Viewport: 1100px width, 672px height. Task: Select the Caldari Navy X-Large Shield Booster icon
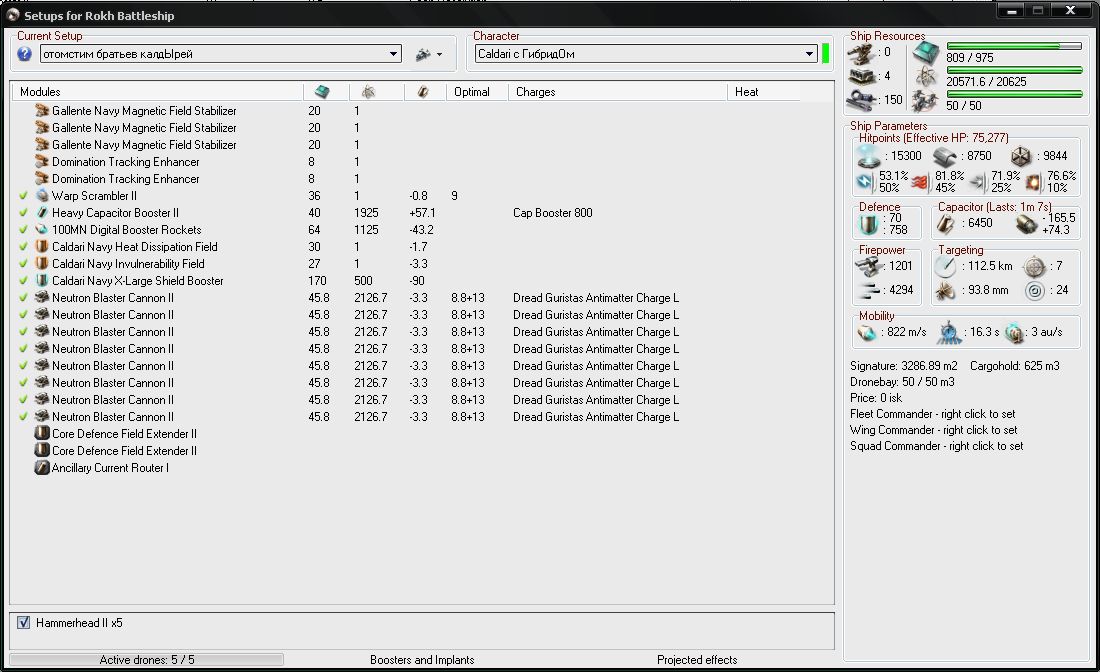pyautogui.click(x=42, y=281)
